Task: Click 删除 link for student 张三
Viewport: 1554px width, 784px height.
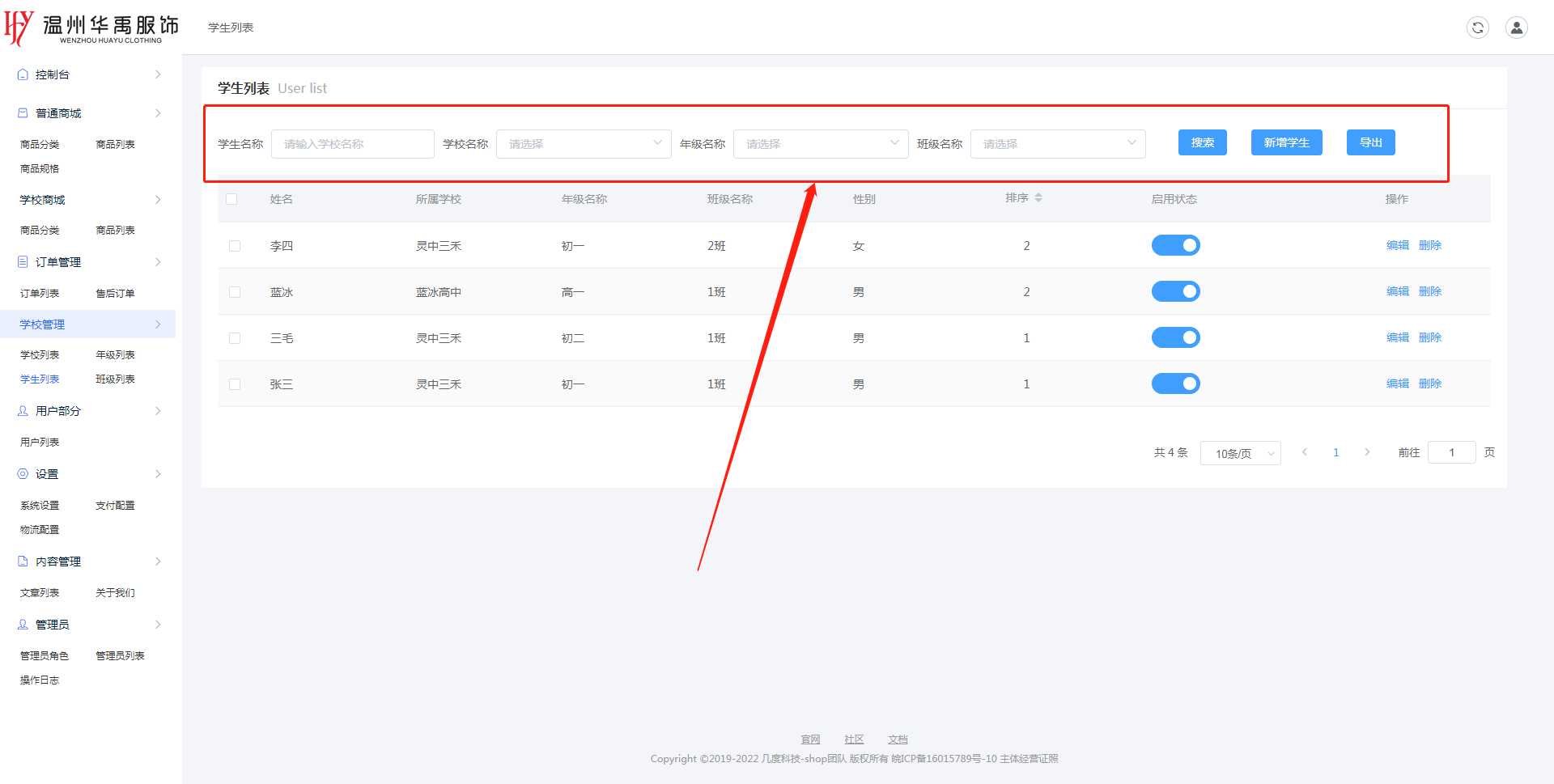Action: [x=1429, y=384]
